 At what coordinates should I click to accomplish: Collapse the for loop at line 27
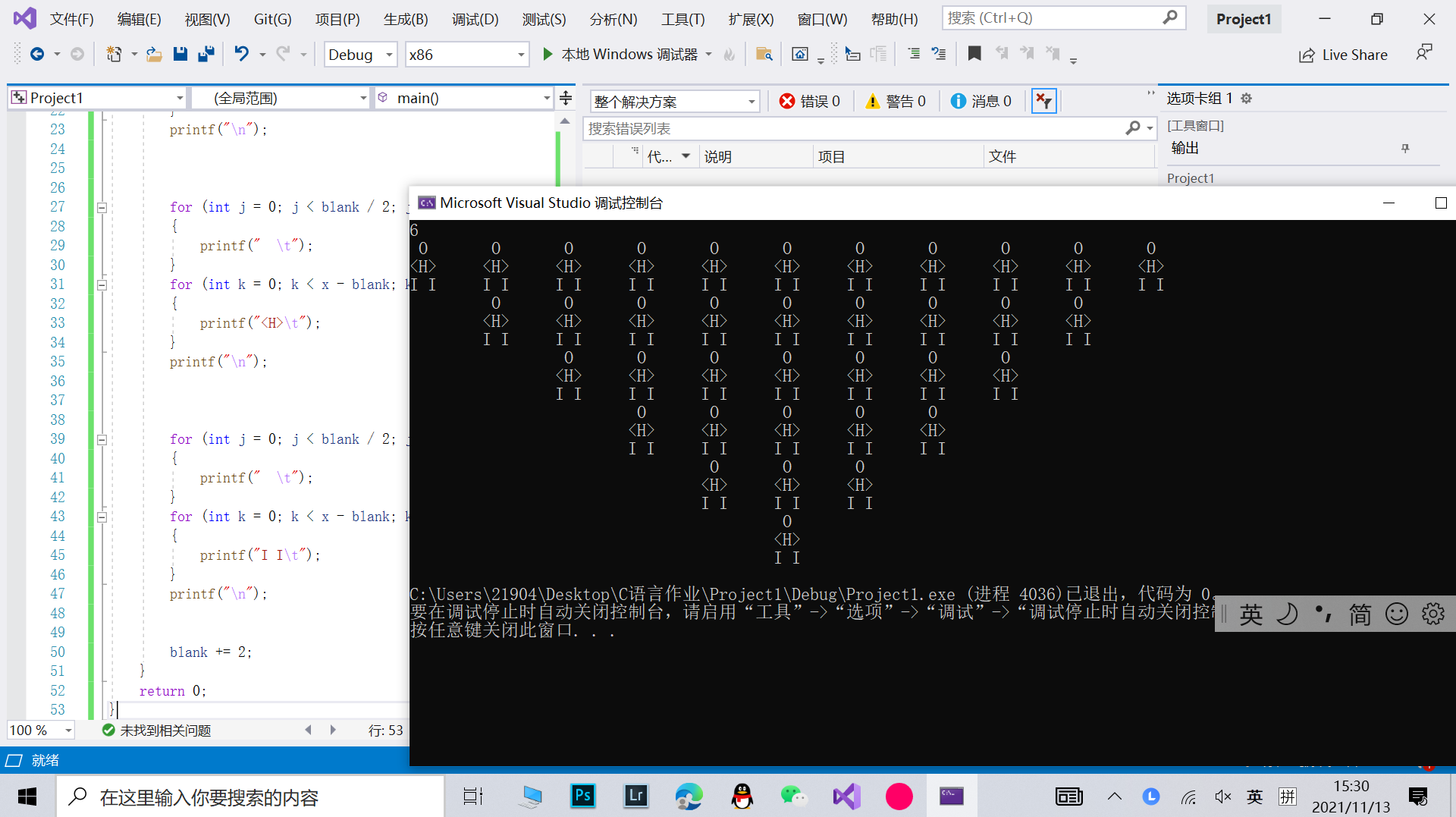click(x=102, y=207)
